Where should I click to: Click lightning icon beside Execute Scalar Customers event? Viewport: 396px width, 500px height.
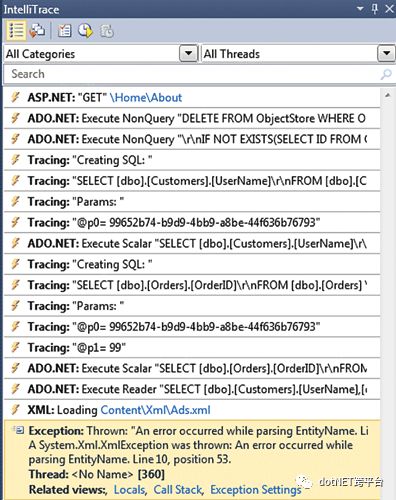coord(15,243)
